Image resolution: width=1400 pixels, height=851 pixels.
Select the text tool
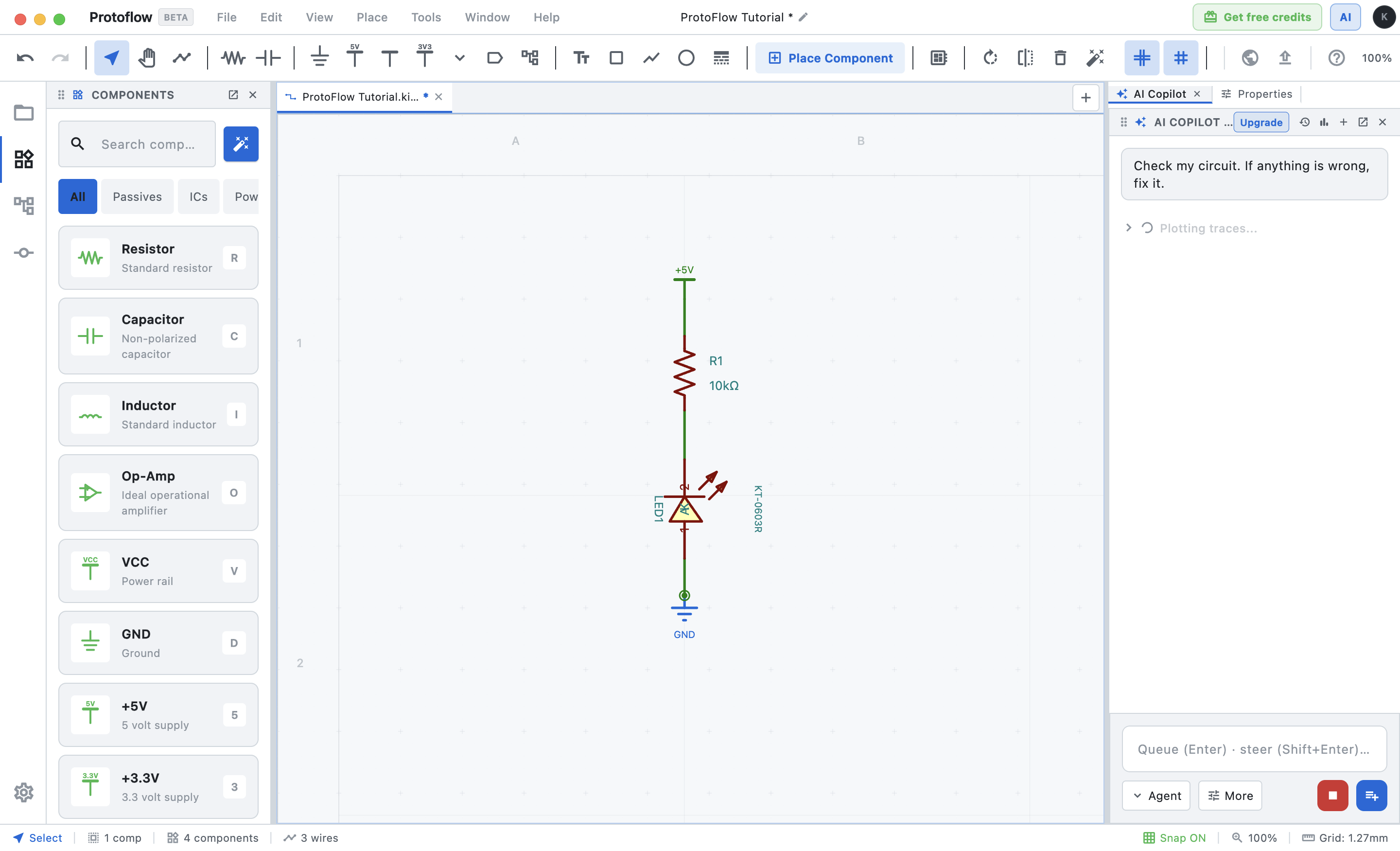[581, 58]
